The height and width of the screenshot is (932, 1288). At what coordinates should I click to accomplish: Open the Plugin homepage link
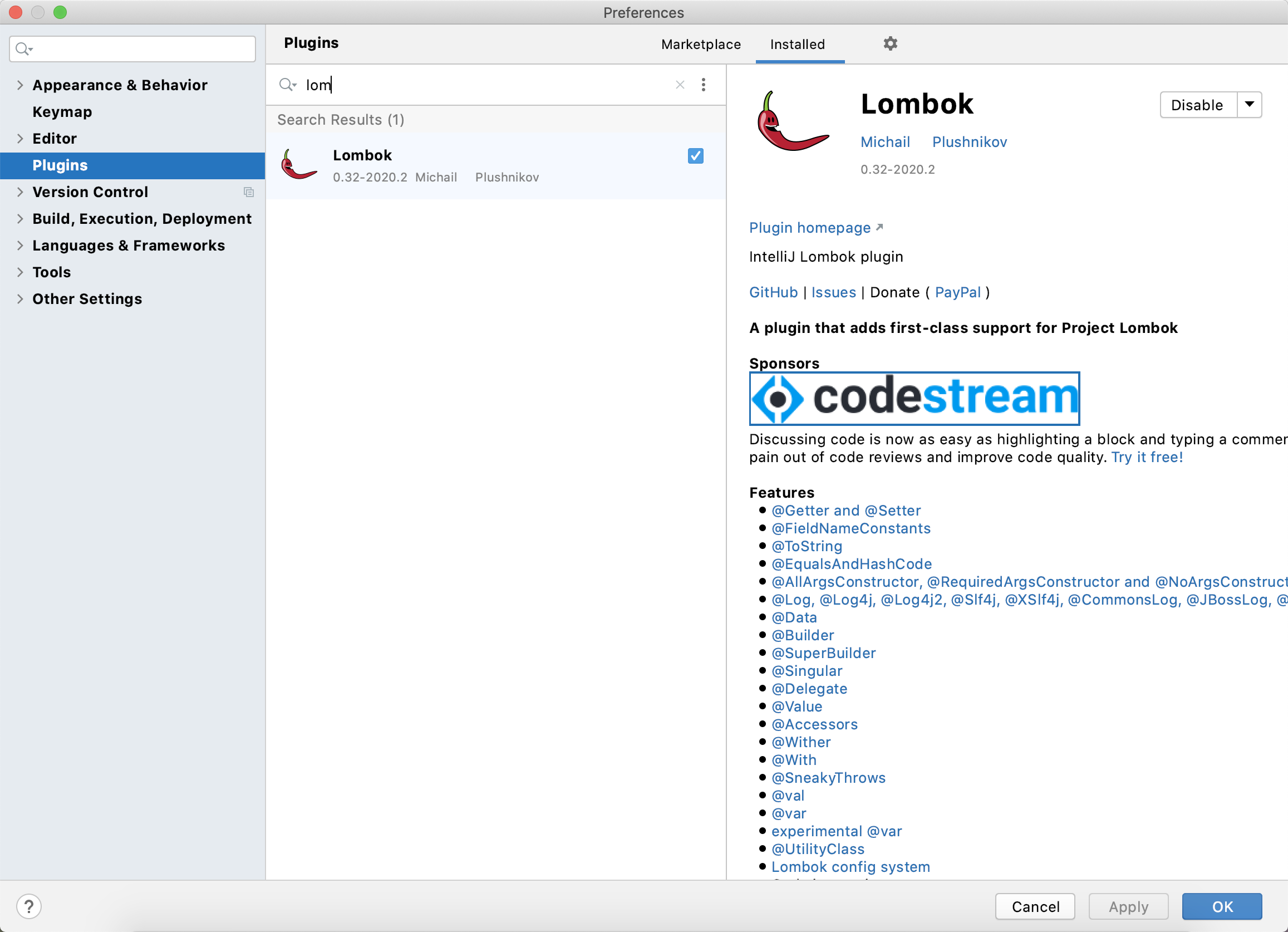tap(809, 228)
